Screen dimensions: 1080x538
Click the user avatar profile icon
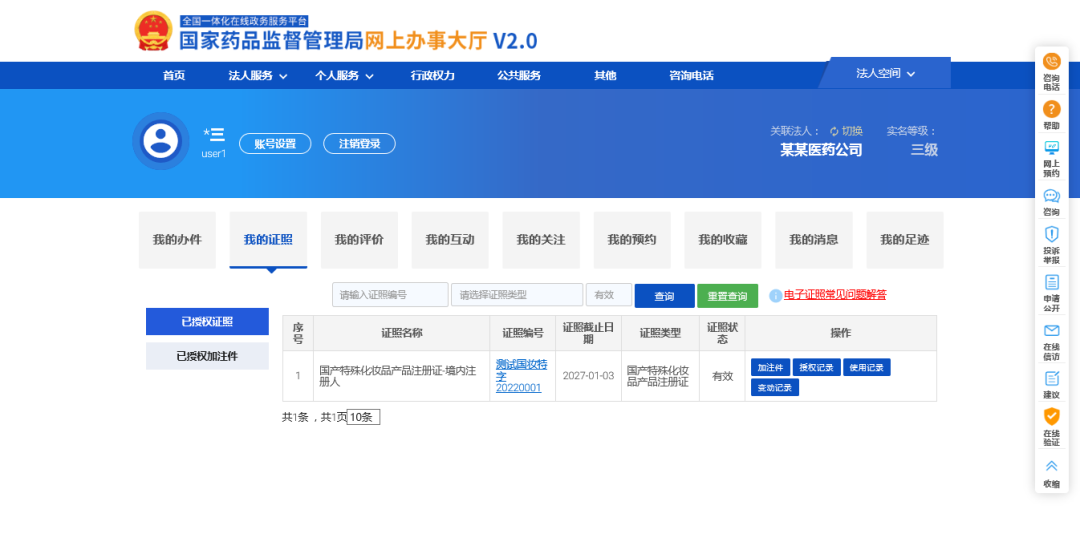coord(160,141)
